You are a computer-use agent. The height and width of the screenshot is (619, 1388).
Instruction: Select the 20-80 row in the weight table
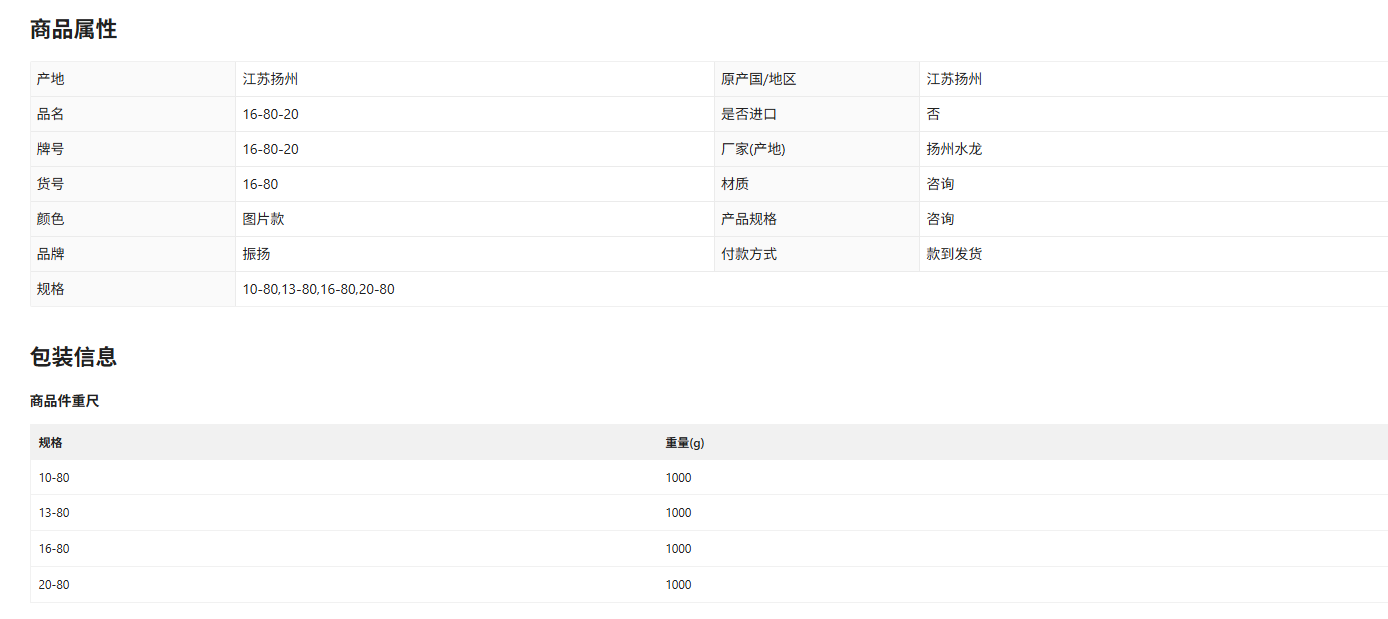point(54,585)
